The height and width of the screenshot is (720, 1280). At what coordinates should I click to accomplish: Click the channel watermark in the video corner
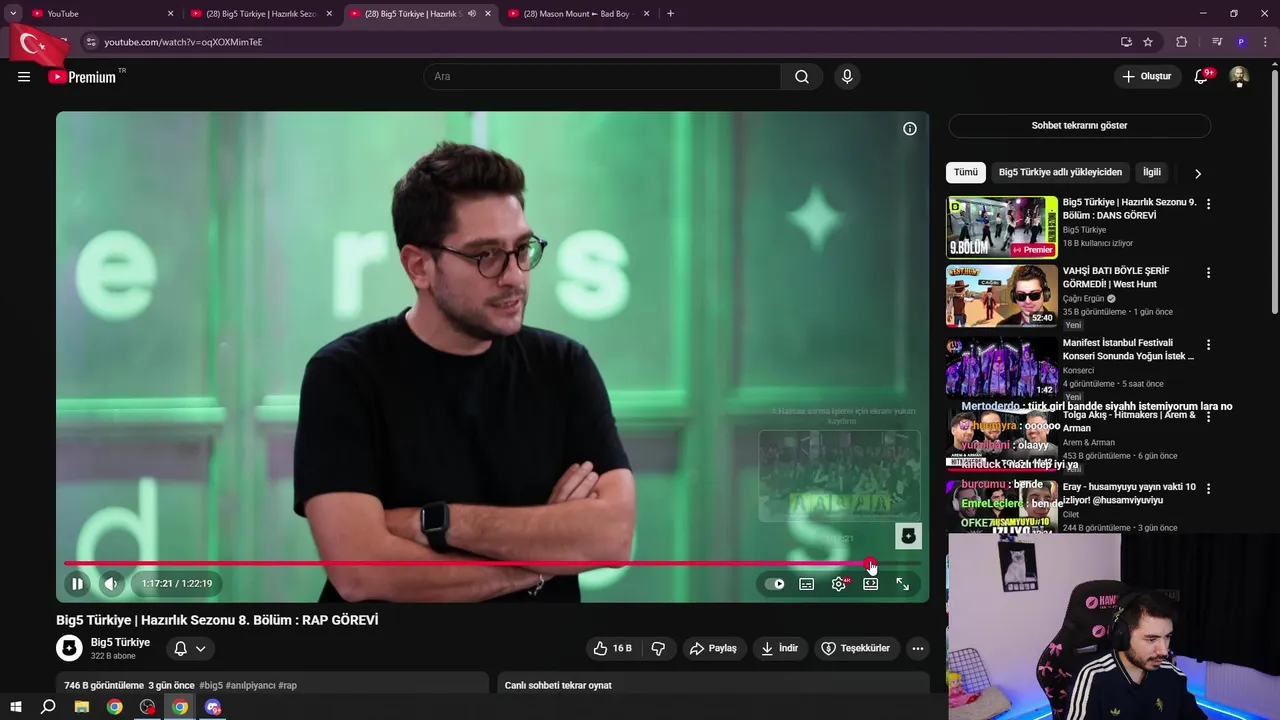pyautogui.click(x=908, y=536)
